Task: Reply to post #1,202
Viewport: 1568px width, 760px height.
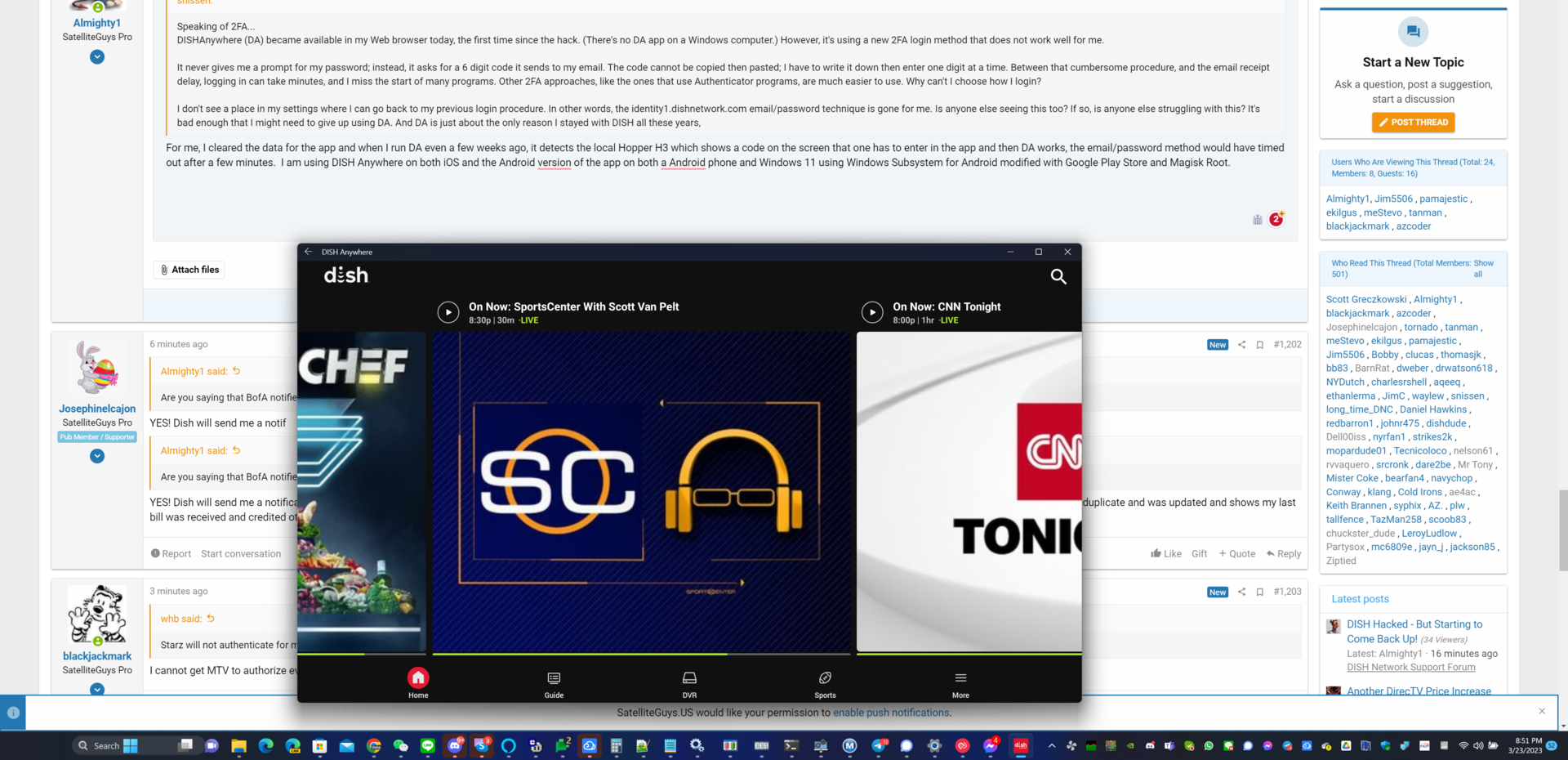Action: click(1284, 553)
